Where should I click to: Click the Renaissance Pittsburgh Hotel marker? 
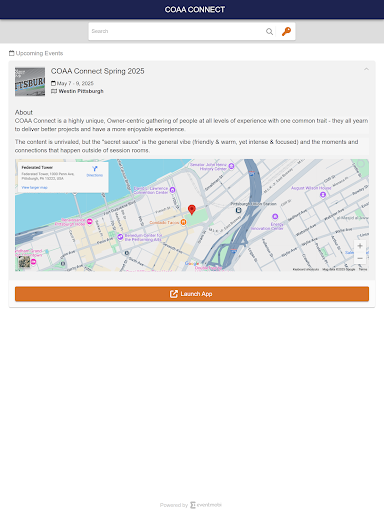[89, 222]
